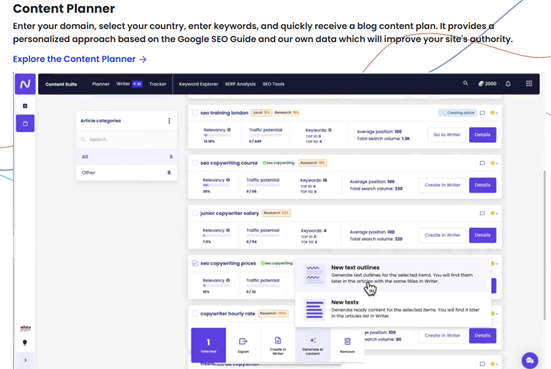Click the lightbulb icon in sidebar
The image size is (551, 369).
coord(25,343)
